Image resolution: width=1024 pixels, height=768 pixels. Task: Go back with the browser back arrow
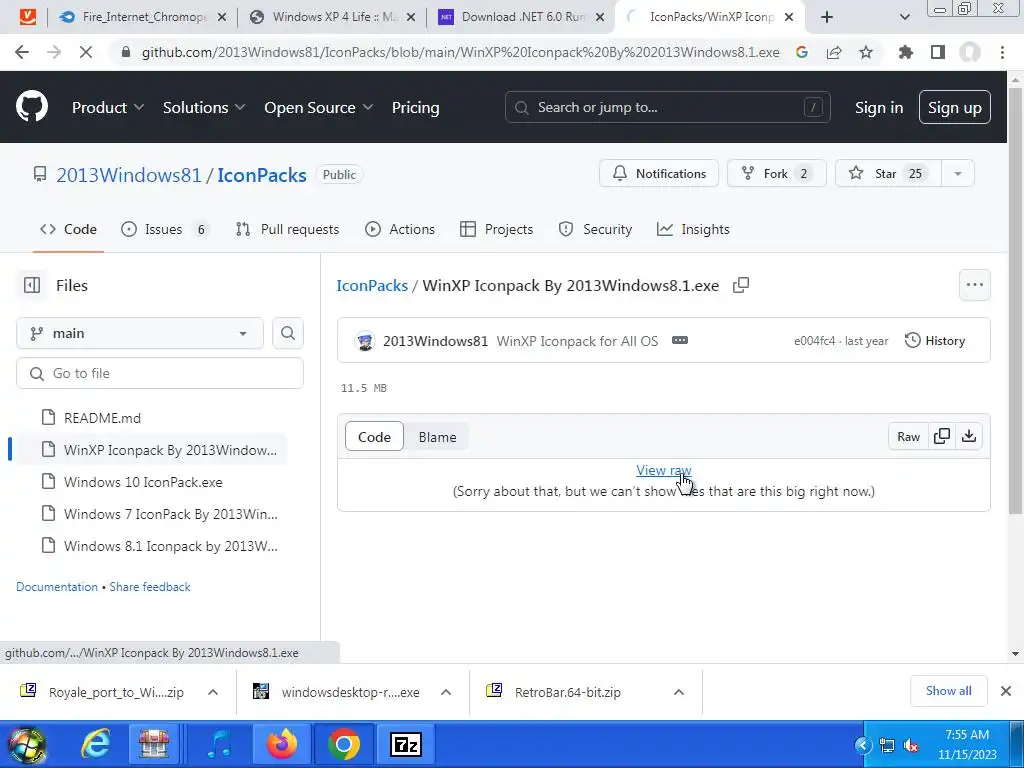point(22,52)
